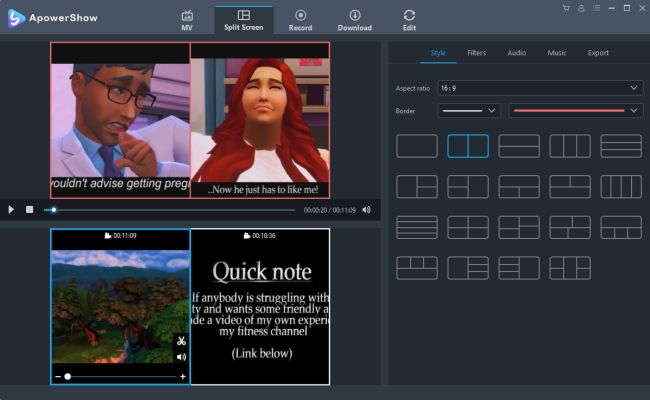This screenshot has width=650, height=400.
Task: Open the Edit tab
Action: click(409, 20)
